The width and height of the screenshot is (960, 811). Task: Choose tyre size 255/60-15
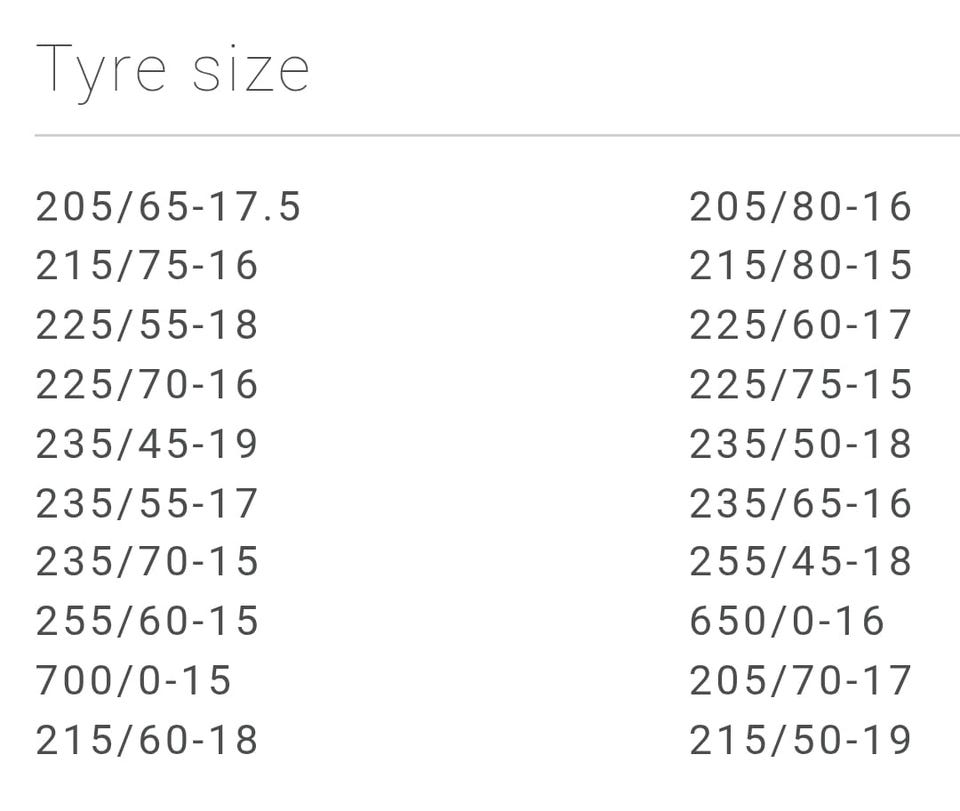click(x=147, y=621)
